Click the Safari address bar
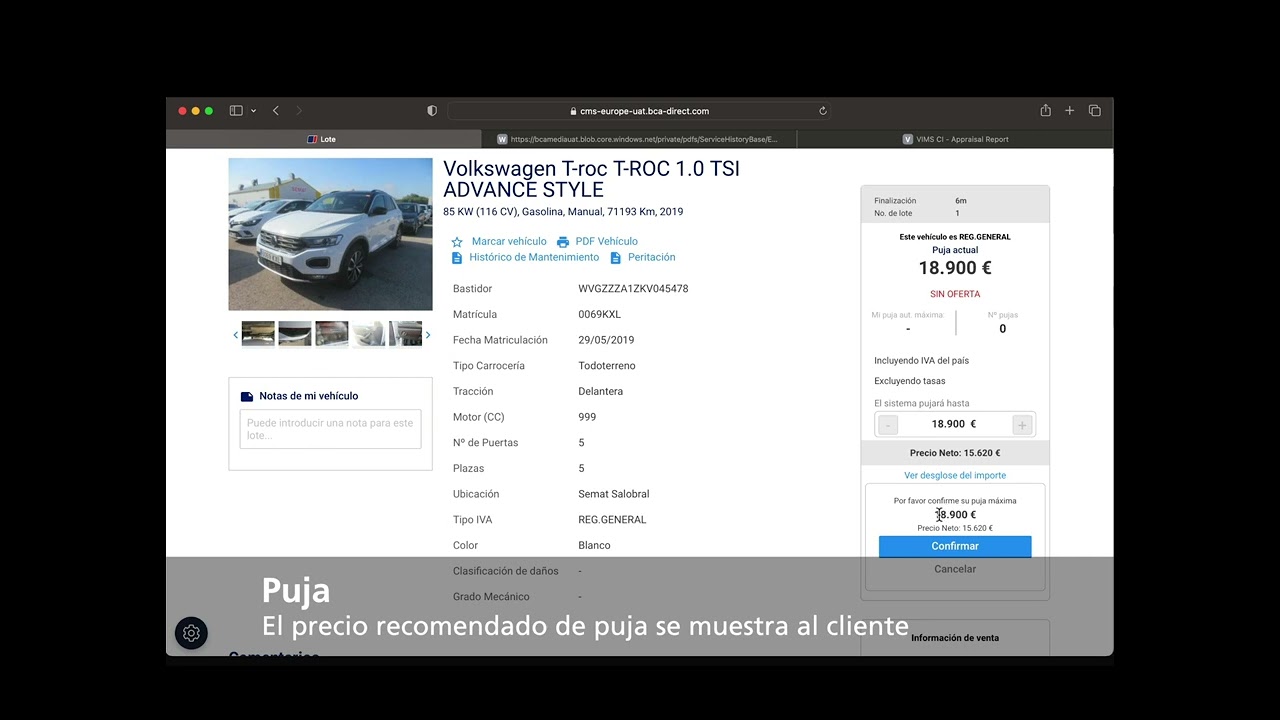Viewport: 1280px width, 720px height. coord(639,111)
